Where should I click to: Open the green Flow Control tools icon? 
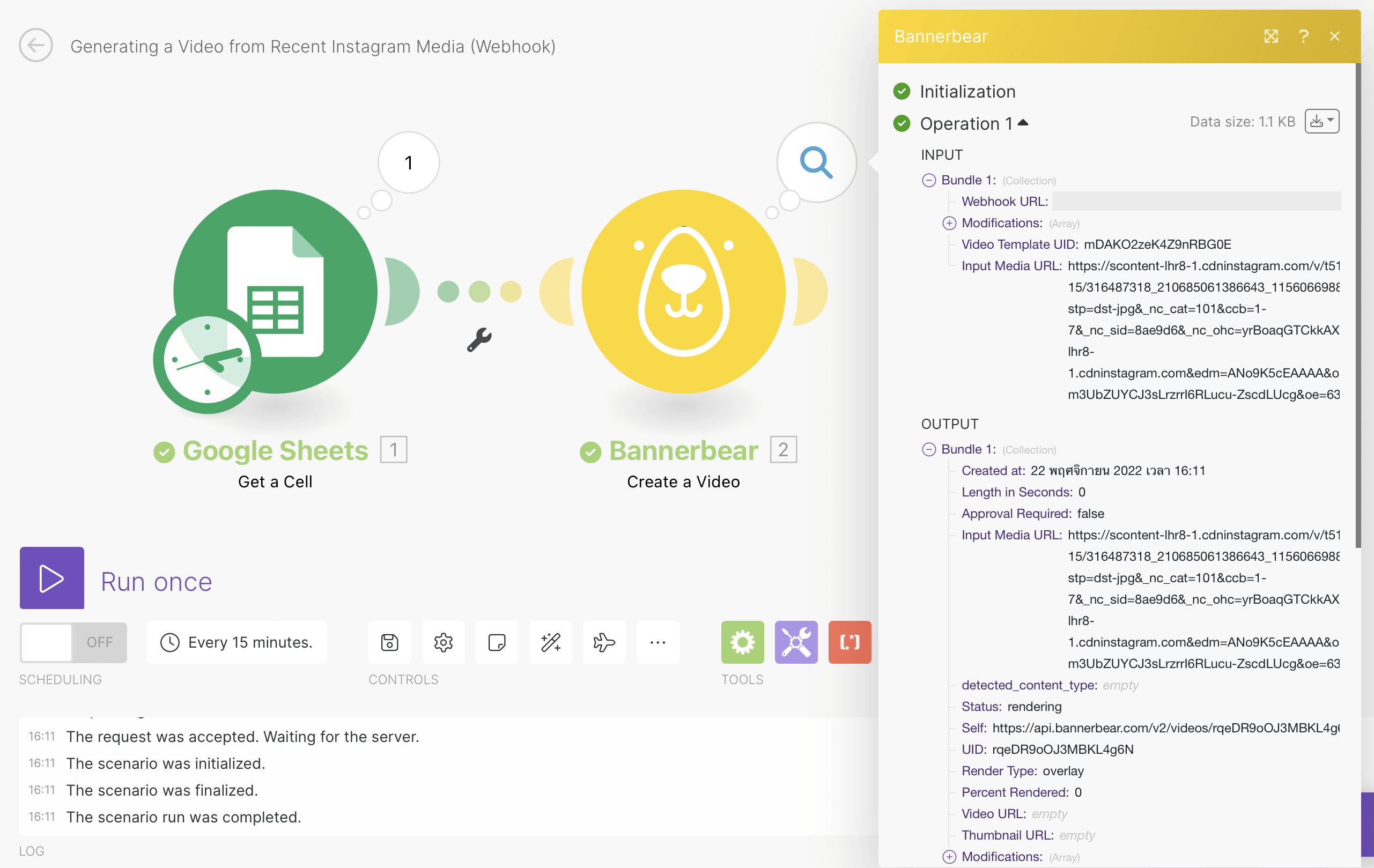tap(742, 642)
